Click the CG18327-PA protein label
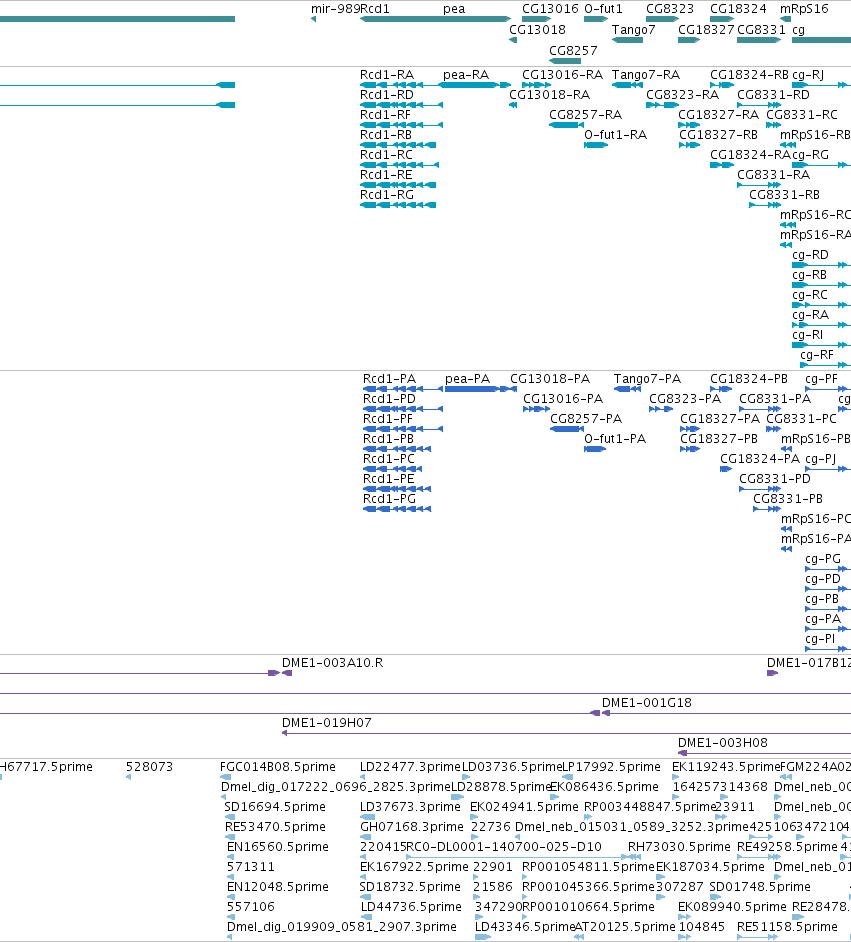This screenshot has width=851, height=942. (720, 419)
